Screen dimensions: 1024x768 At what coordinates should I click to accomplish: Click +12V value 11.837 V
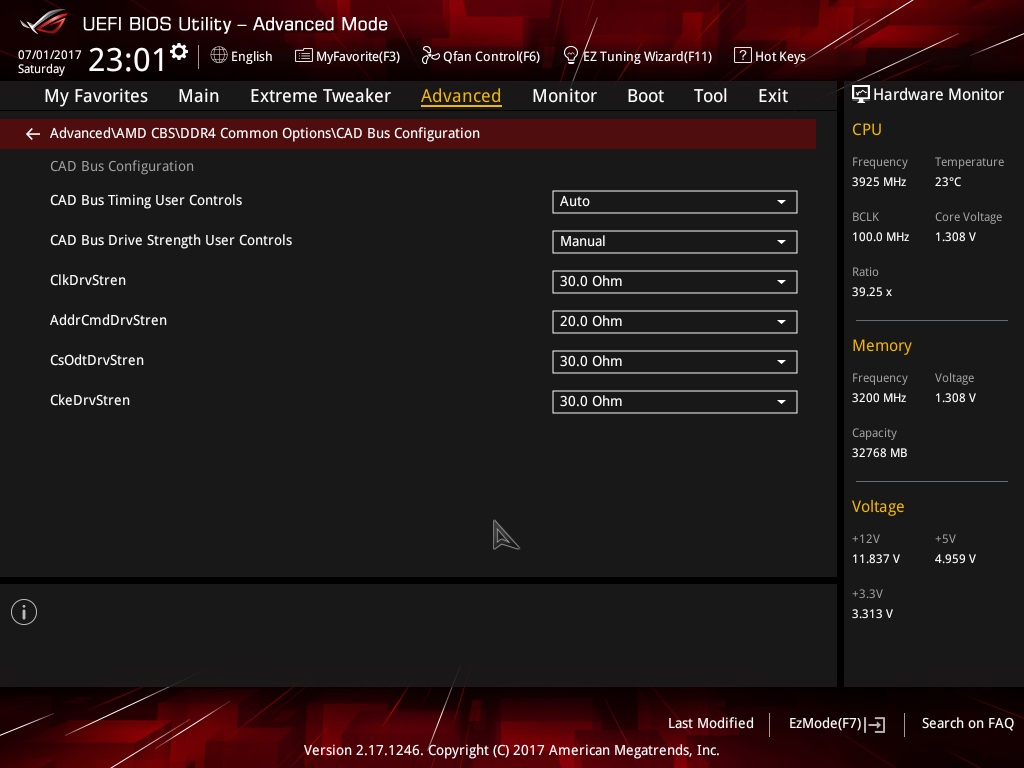pos(876,559)
